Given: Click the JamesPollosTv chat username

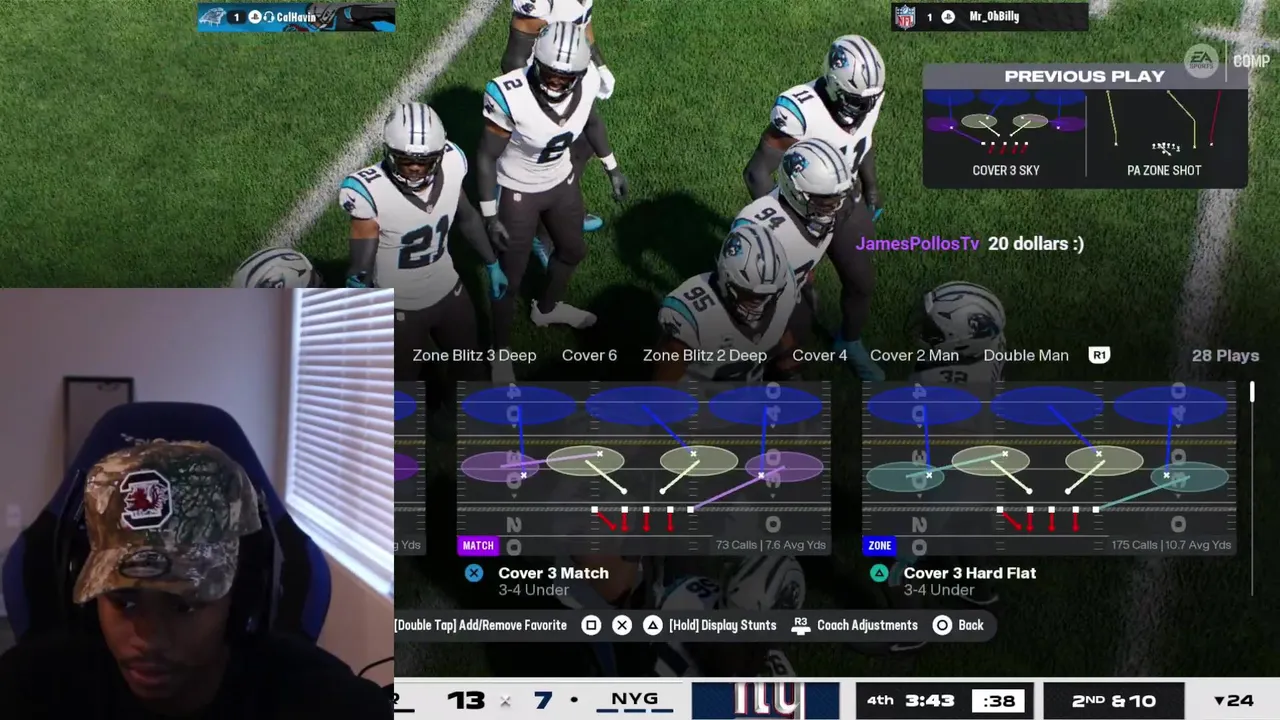Looking at the screenshot, I should [917, 243].
